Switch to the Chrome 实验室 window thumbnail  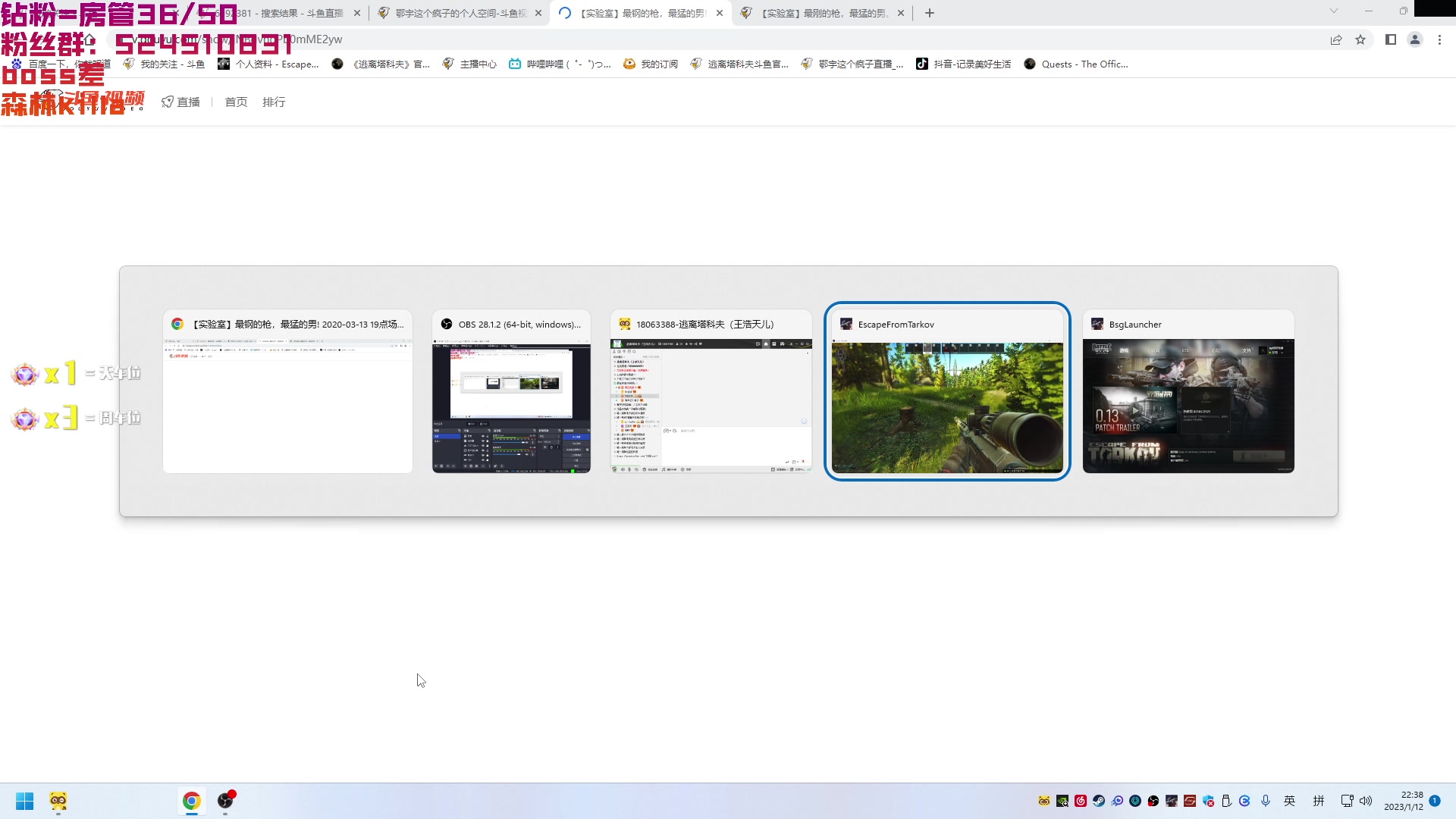[x=287, y=391]
